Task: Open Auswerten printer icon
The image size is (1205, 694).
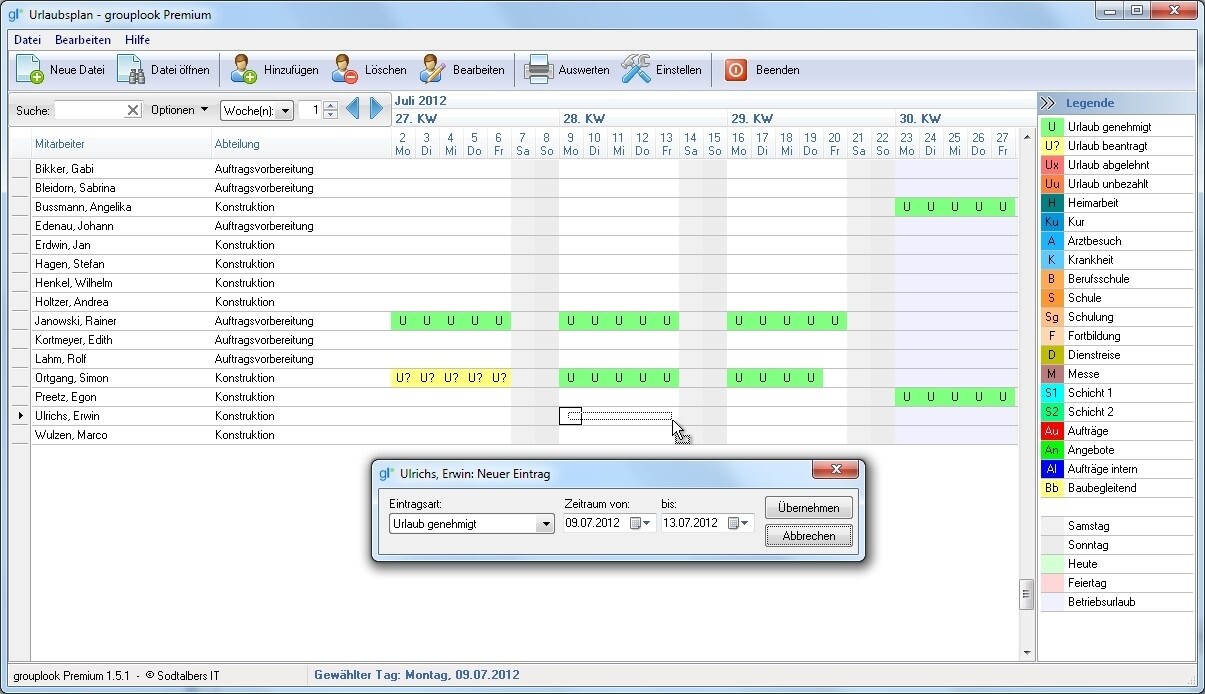Action: (539, 70)
